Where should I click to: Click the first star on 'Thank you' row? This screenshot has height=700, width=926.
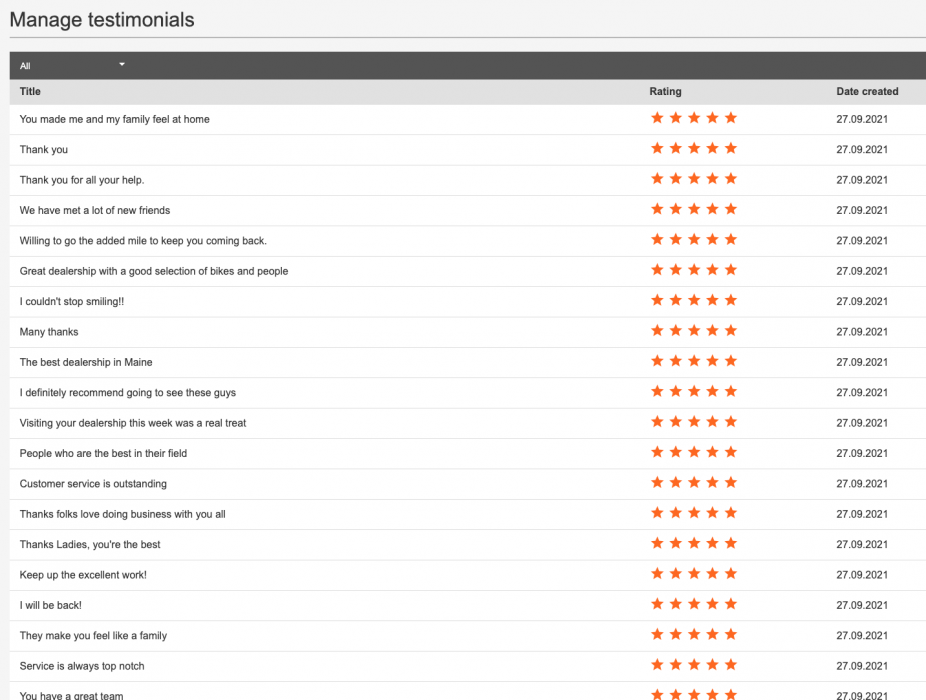(x=657, y=149)
